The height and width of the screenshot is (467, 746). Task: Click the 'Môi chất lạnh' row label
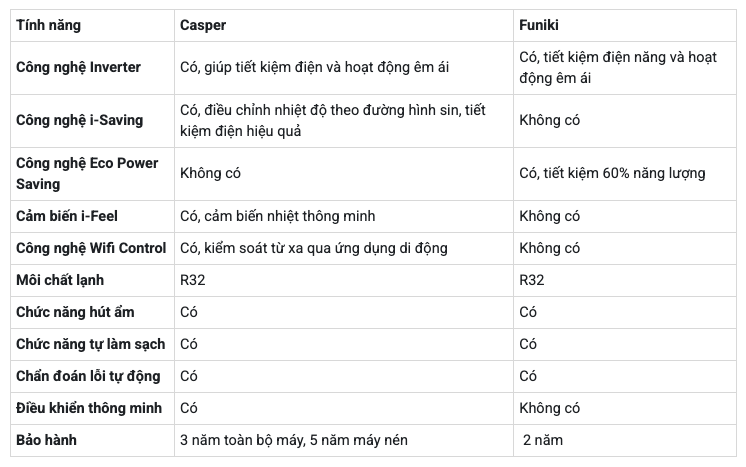tap(60, 280)
